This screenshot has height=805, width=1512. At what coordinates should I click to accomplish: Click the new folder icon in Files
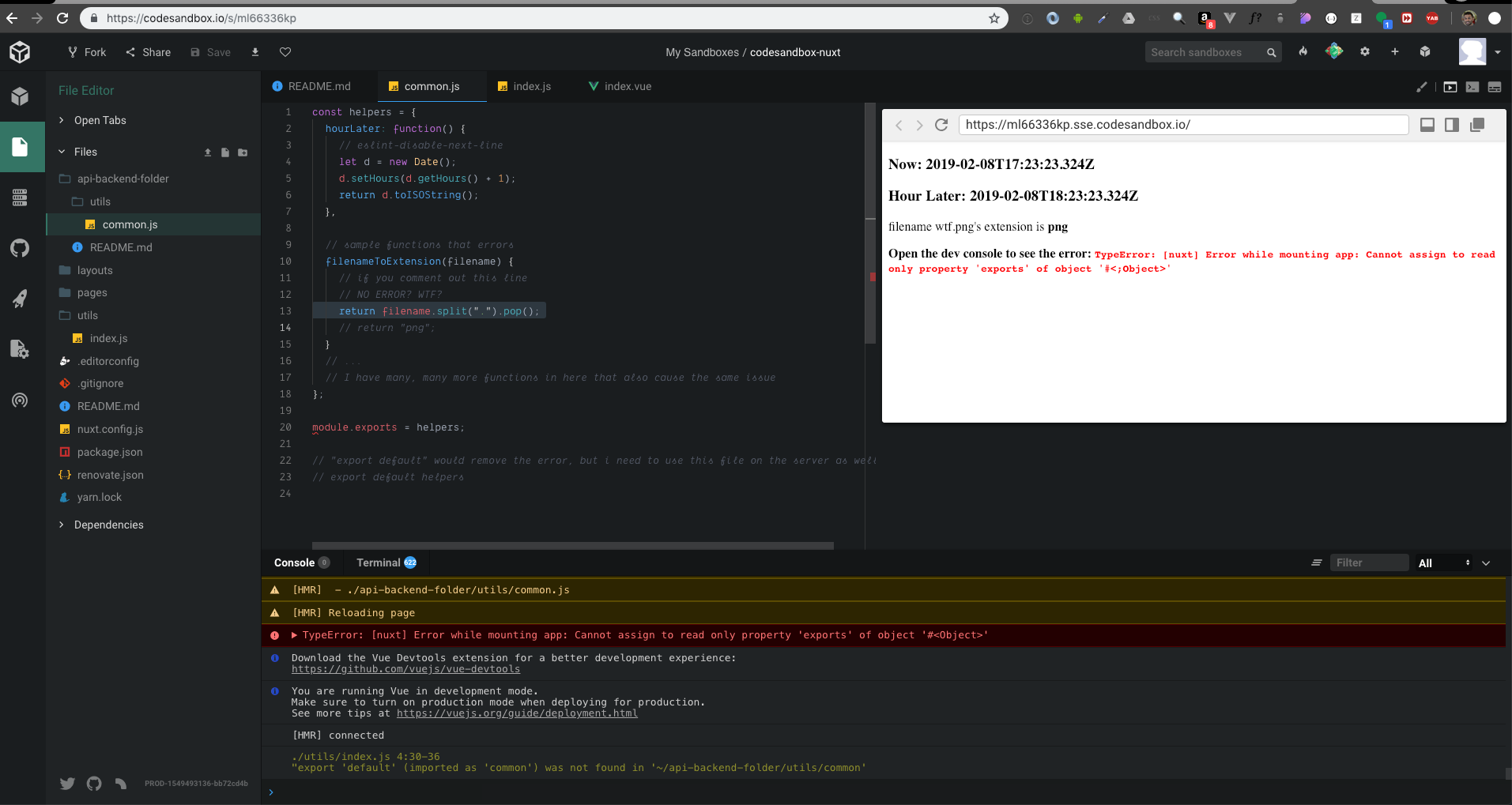coord(243,152)
